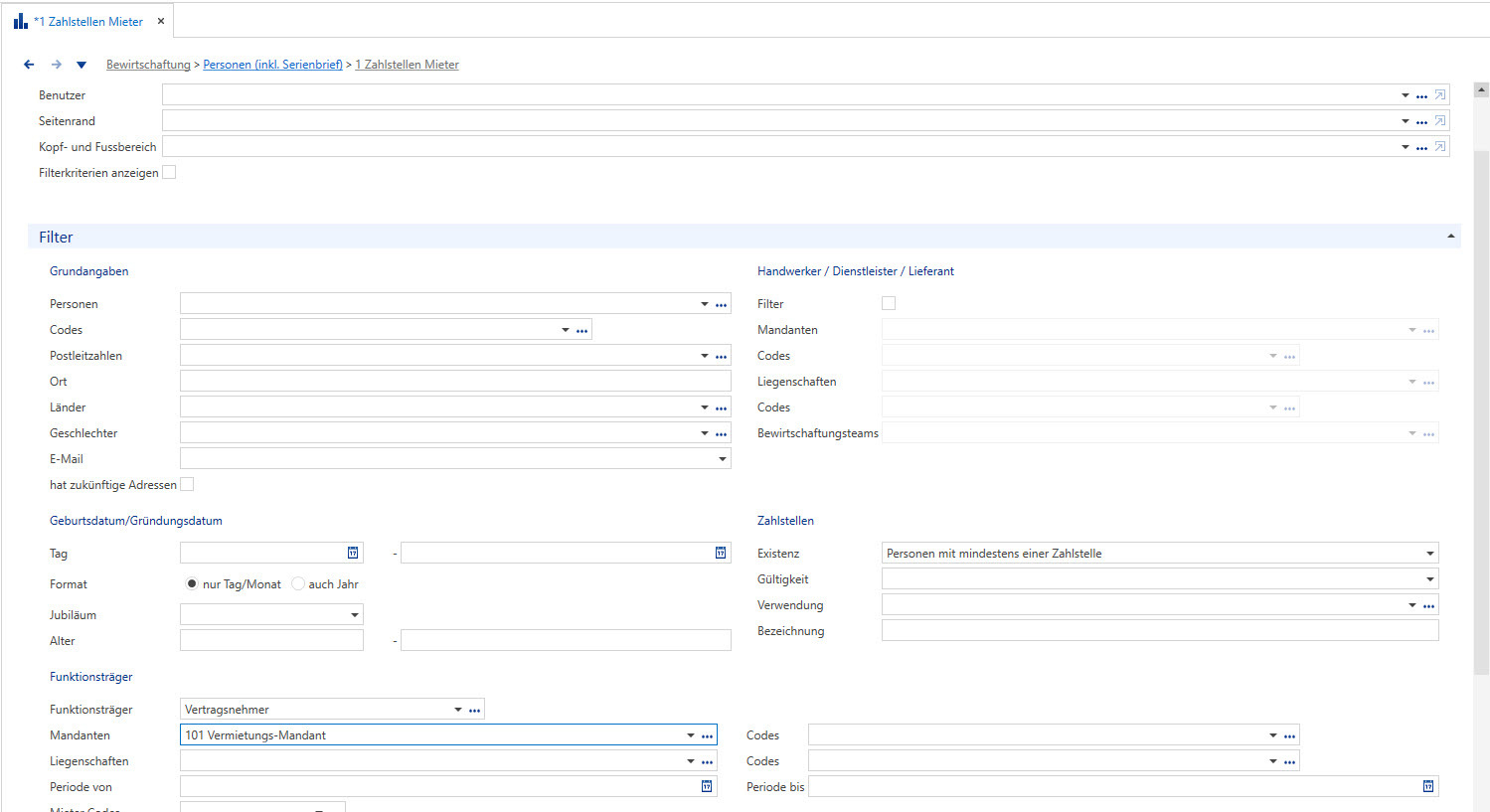Screen dimensions: 1490x812
Task: Click into the Alter minimum field
Action: pos(271,640)
